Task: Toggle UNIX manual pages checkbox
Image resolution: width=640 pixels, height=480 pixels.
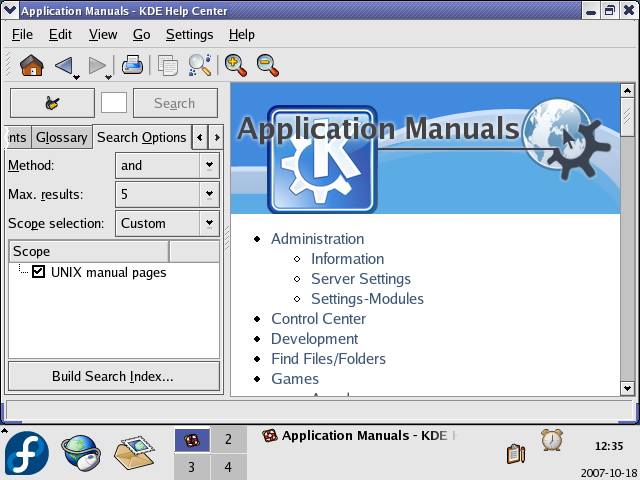Action: point(39,272)
